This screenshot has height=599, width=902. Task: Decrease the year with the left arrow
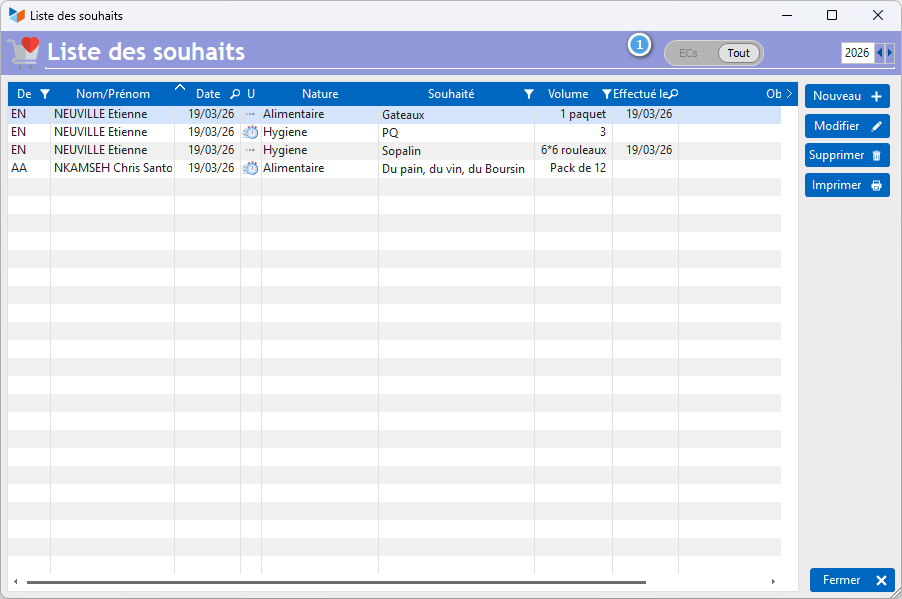(879, 53)
